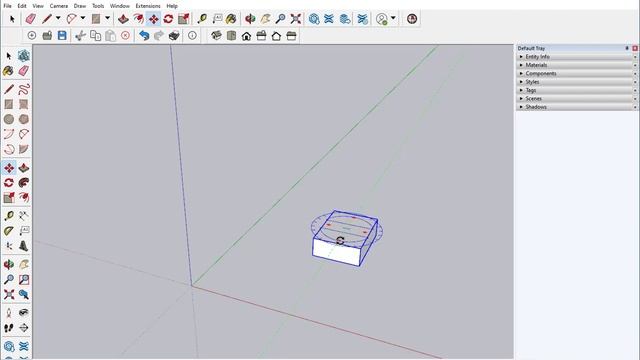The width and height of the screenshot is (640, 360).
Task: Click Push/Pull in the horizontal top toolbar
Action: coord(123,18)
